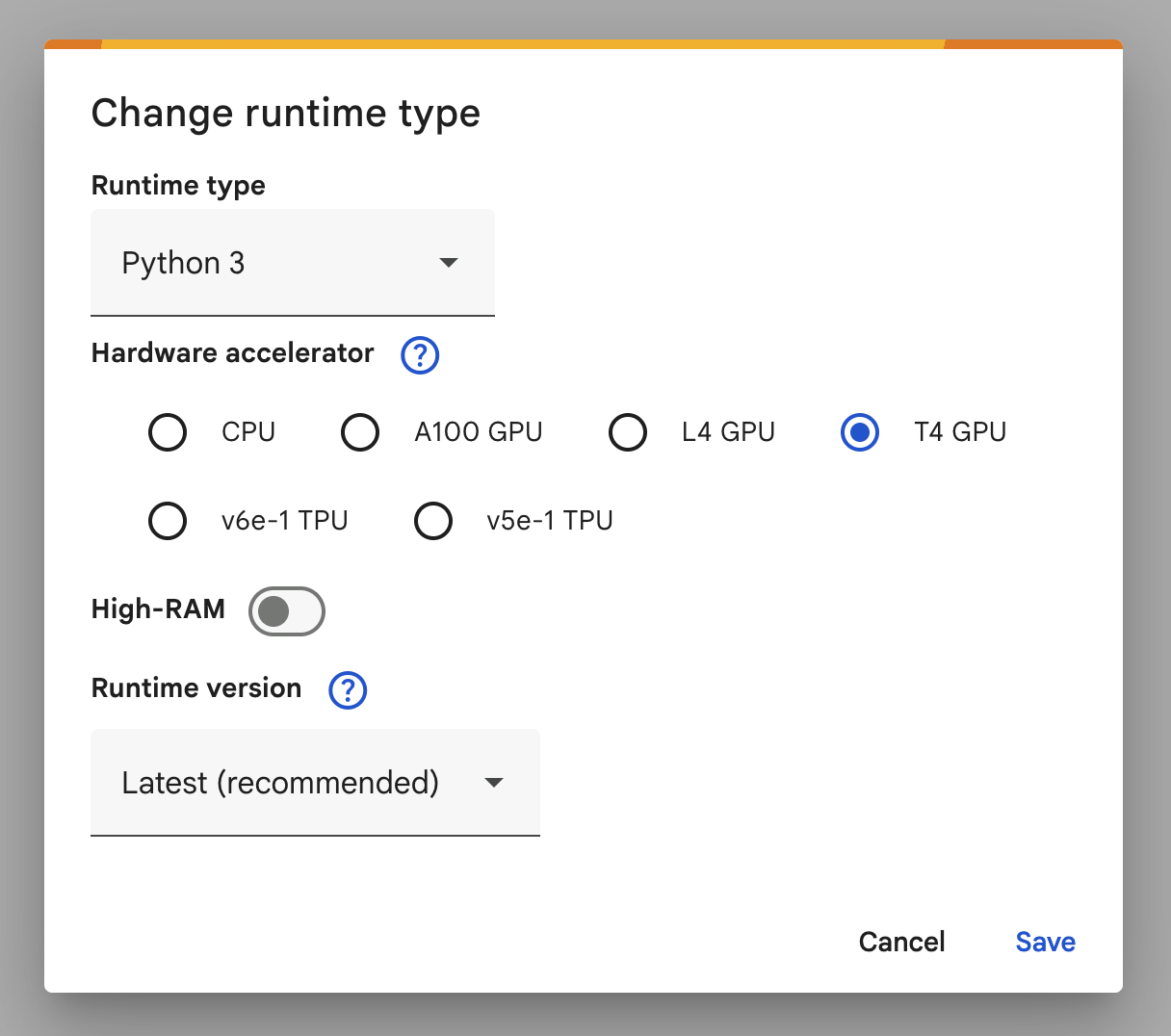Click the Latest (recommended) dropdown arrow
The width and height of the screenshot is (1171, 1036).
[x=493, y=783]
